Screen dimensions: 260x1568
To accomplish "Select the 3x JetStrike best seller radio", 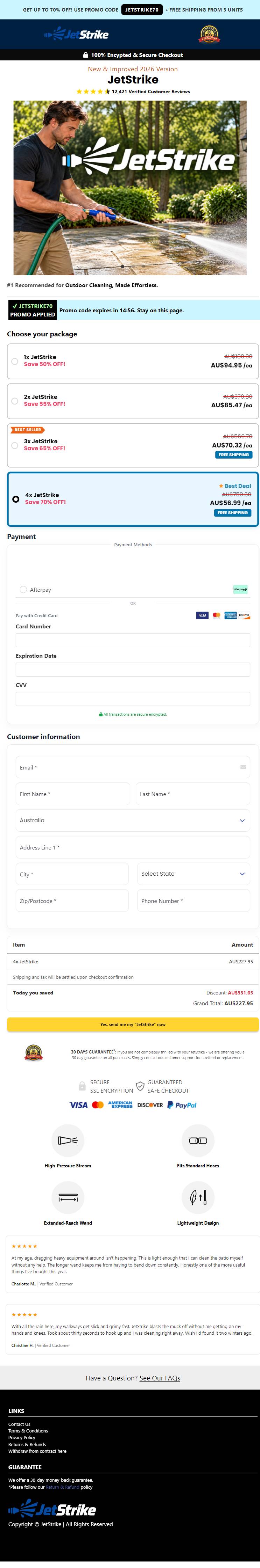I will (15, 445).
